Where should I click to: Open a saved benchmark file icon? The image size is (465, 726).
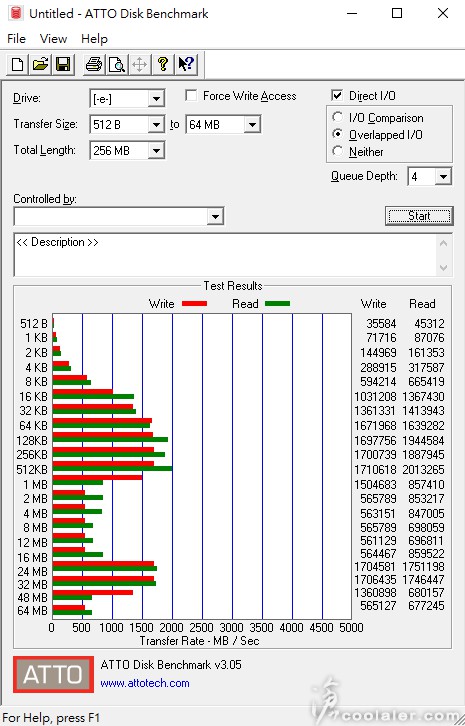click(41, 64)
